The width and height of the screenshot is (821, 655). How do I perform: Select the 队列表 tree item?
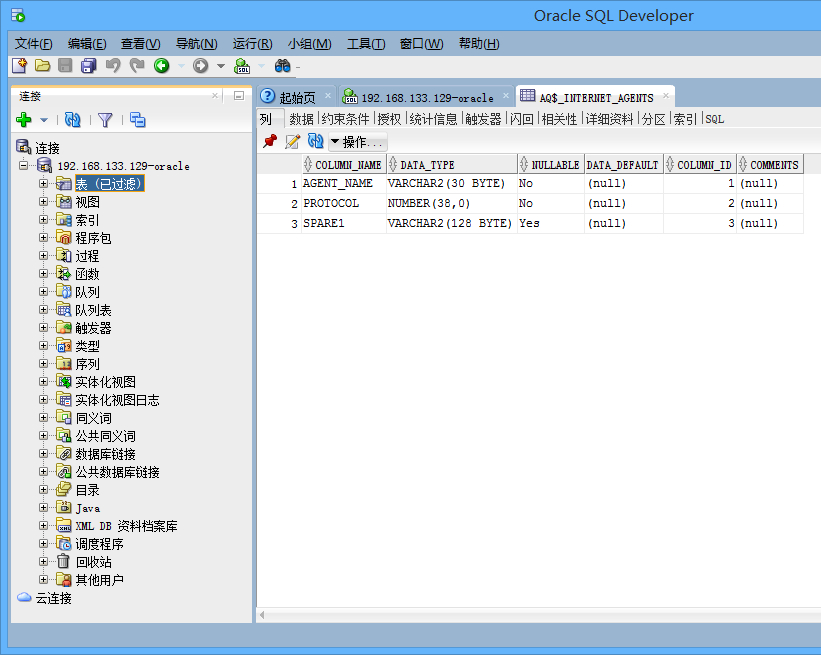click(x=93, y=310)
